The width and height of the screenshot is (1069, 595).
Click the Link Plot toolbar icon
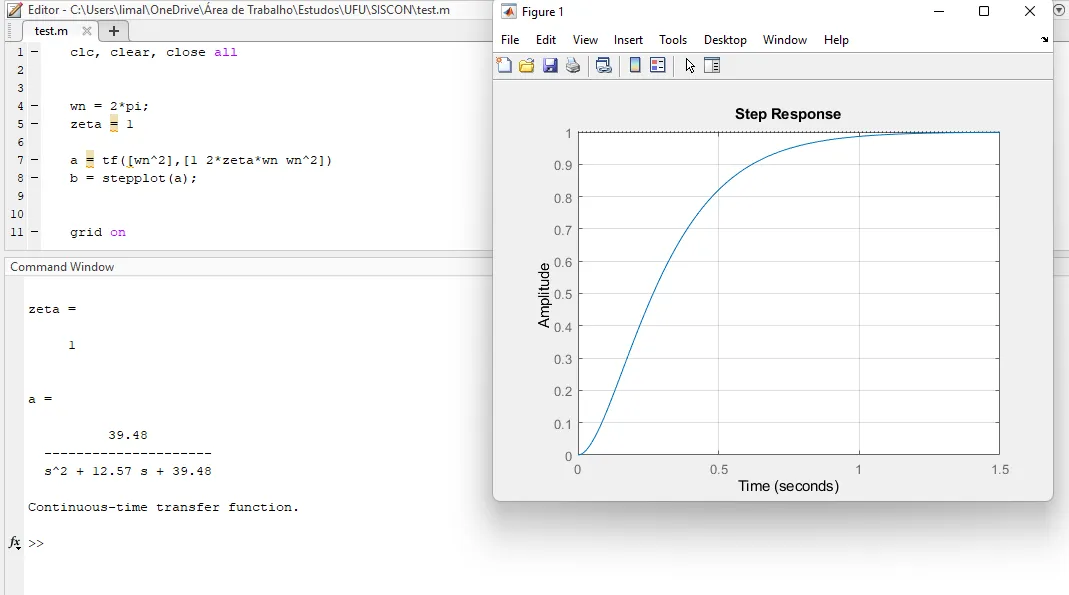click(x=604, y=66)
